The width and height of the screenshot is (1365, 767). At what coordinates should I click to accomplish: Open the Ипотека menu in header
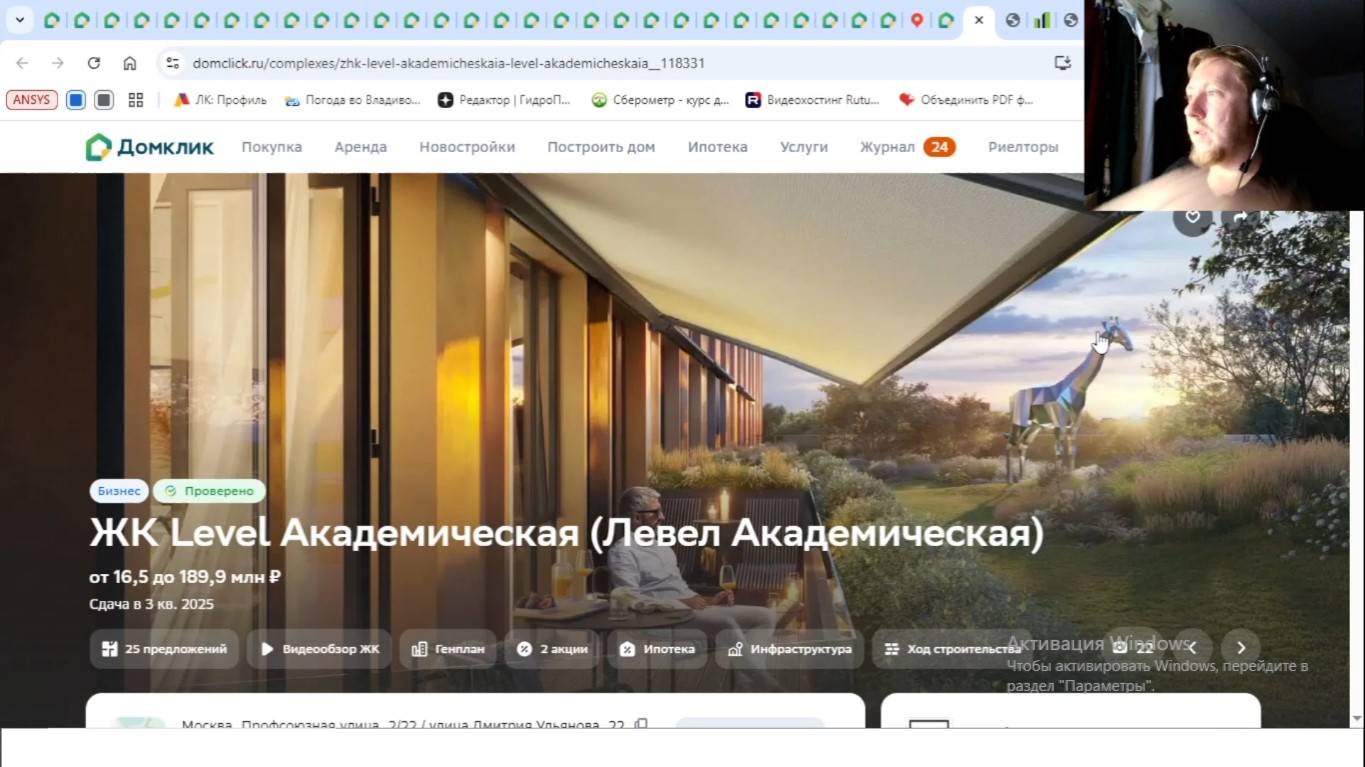click(x=717, y=147)
